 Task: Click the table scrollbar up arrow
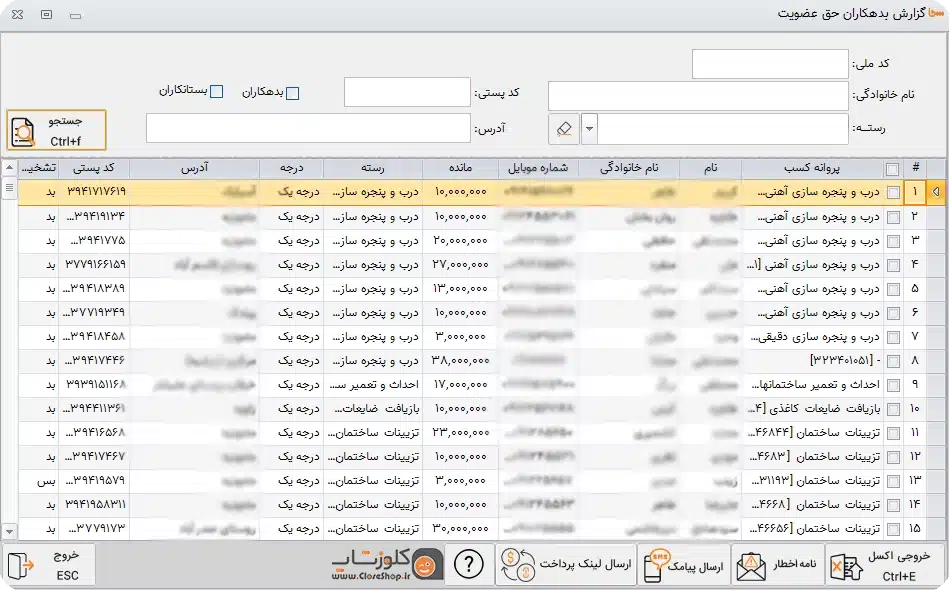pos(9,167)
